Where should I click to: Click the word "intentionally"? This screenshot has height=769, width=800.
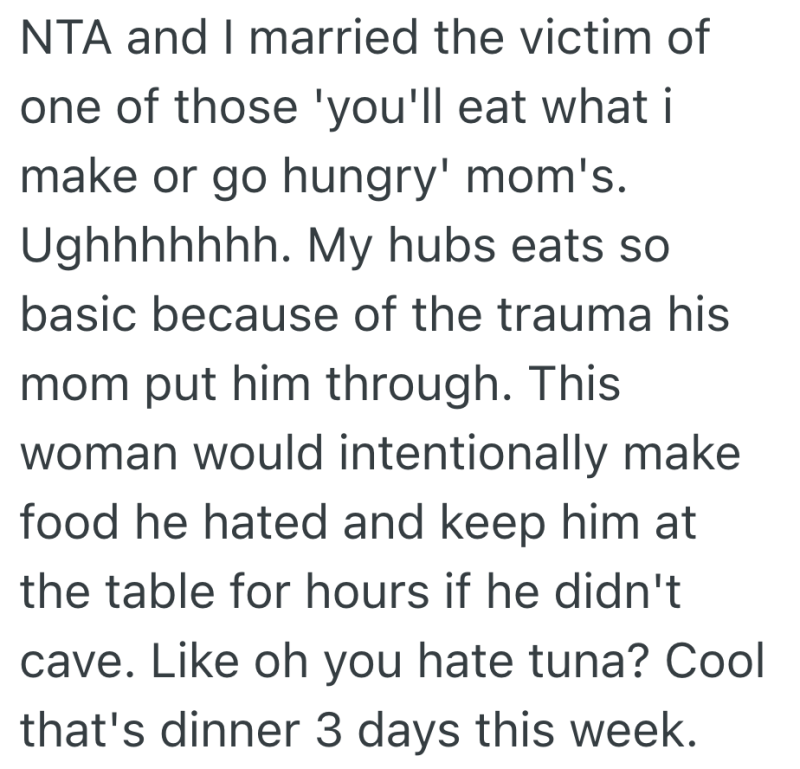pos(477,453)
